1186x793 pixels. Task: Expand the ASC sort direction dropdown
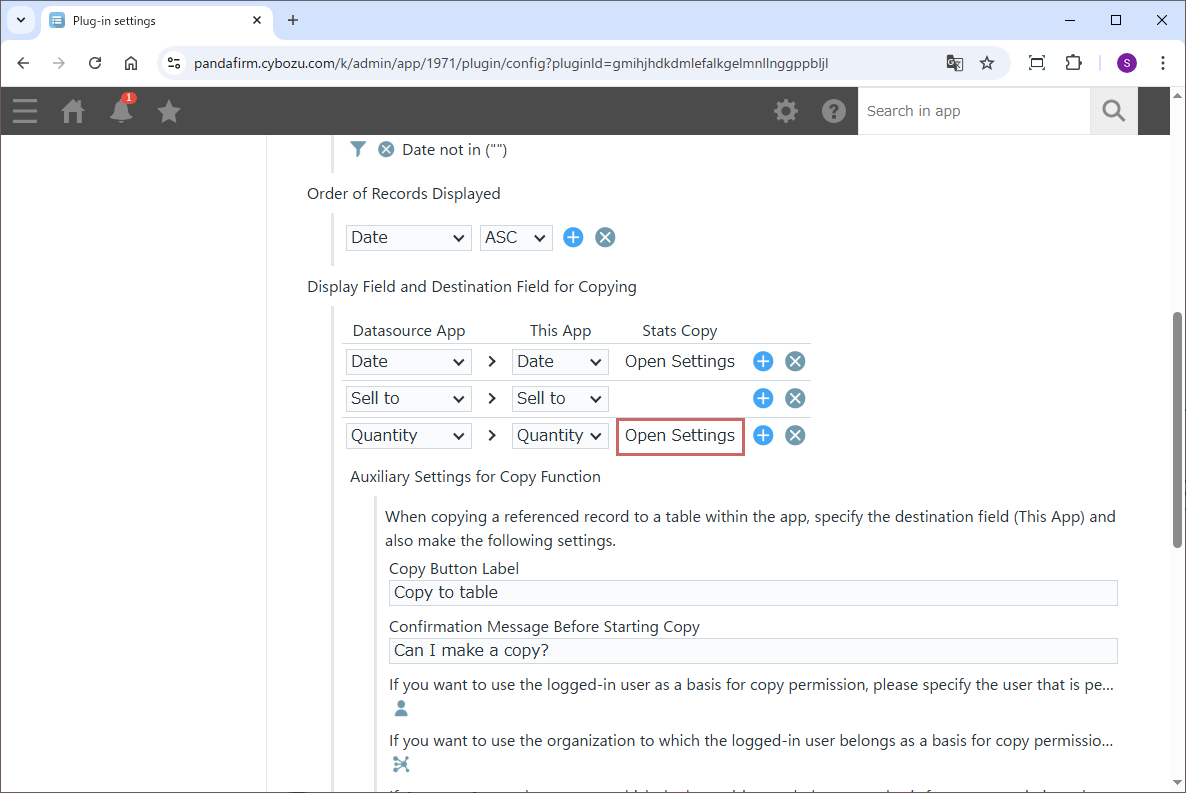click(516, 237)
